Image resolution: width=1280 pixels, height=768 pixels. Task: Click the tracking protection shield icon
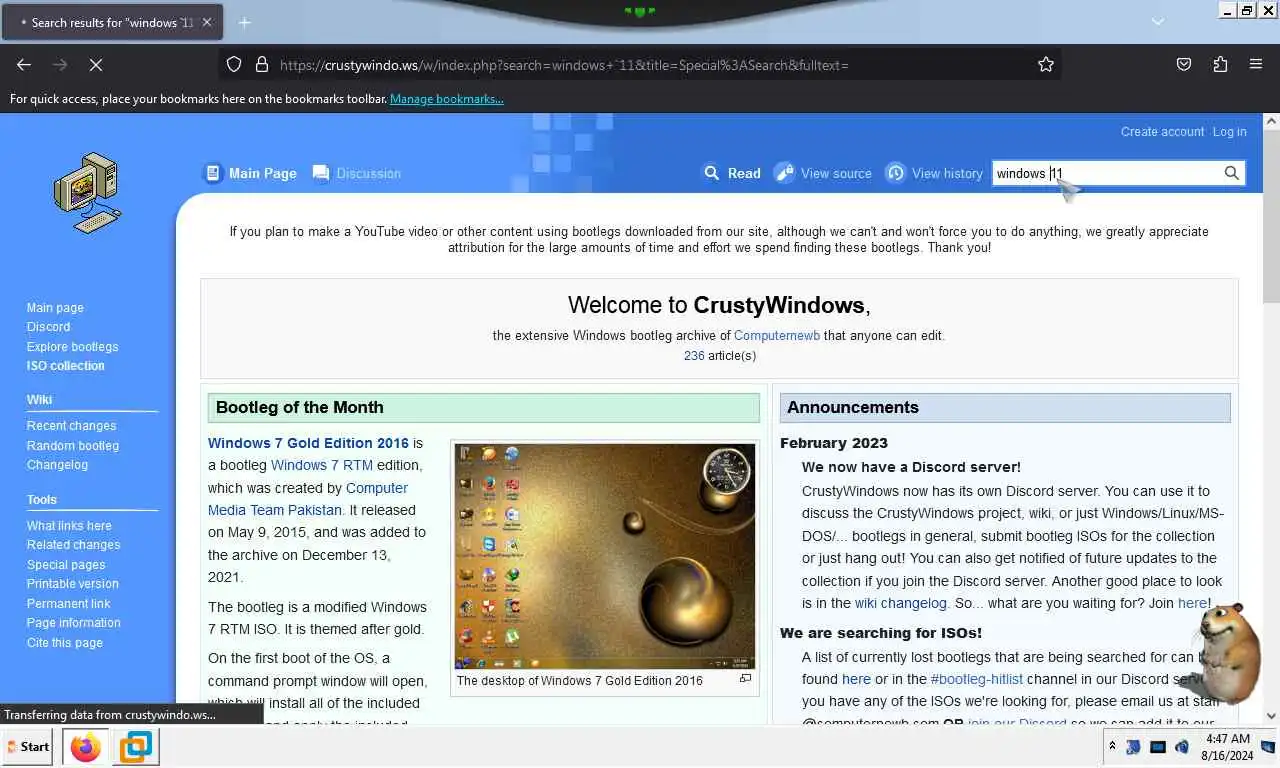coord(234,64)
